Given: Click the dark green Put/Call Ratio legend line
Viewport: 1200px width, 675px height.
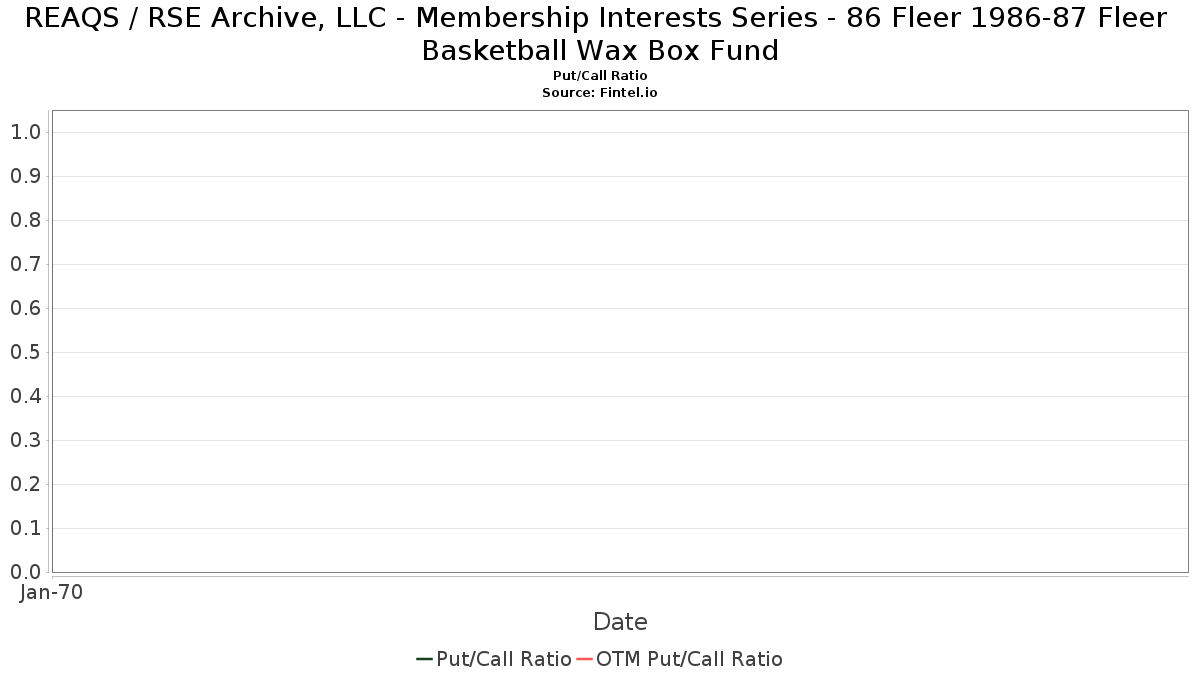Looking at the screenshot, I should click(424, 659).
